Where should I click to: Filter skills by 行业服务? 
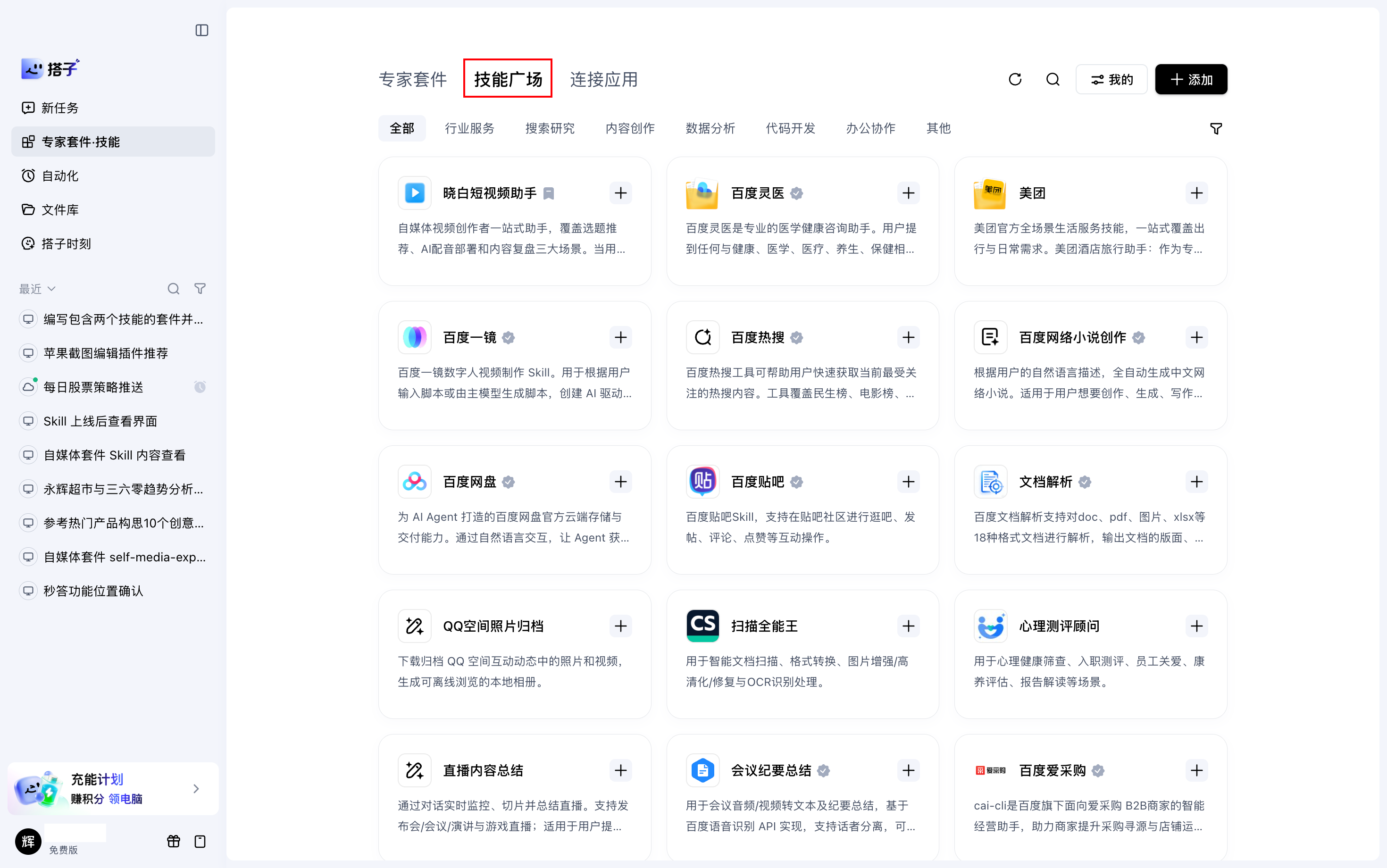coord(469,128)
